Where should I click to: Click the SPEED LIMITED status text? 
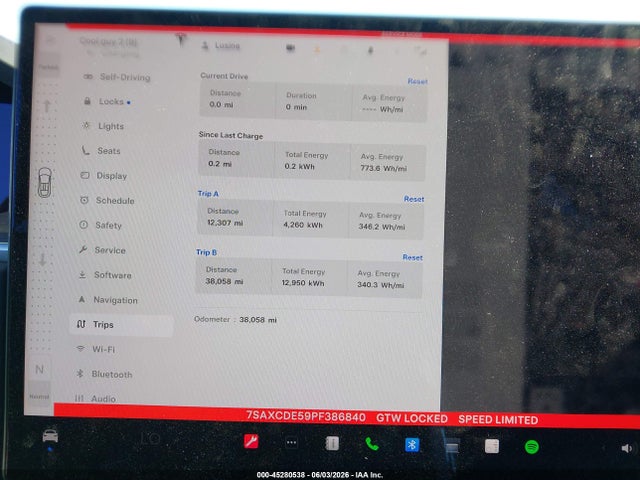pos(498,420)
